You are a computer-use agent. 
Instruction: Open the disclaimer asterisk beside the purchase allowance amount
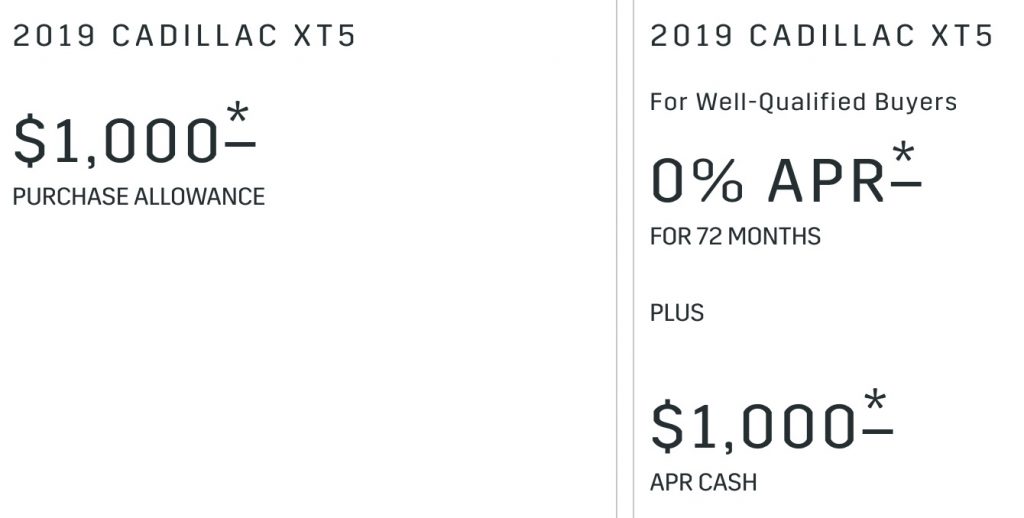click(x=238, y=114)
